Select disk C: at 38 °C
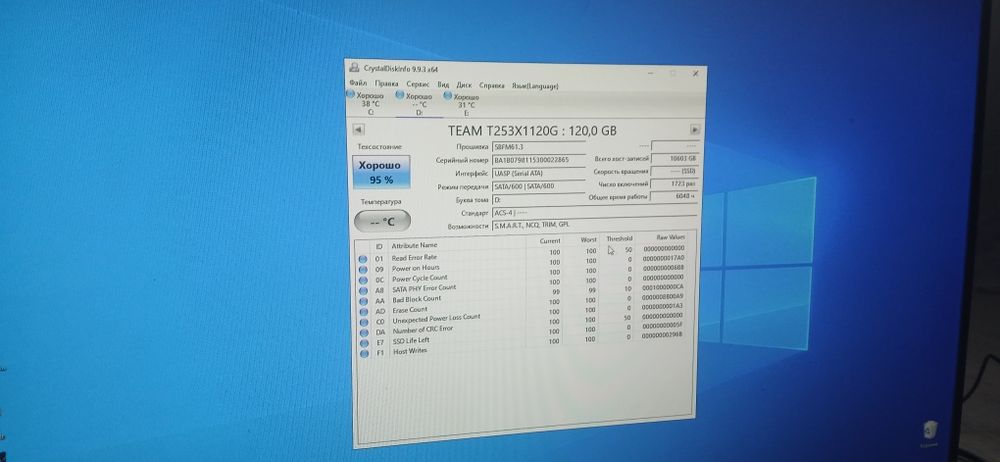Image resolution: width=1000 pixels, height=462 pixels. click(365, 103)
